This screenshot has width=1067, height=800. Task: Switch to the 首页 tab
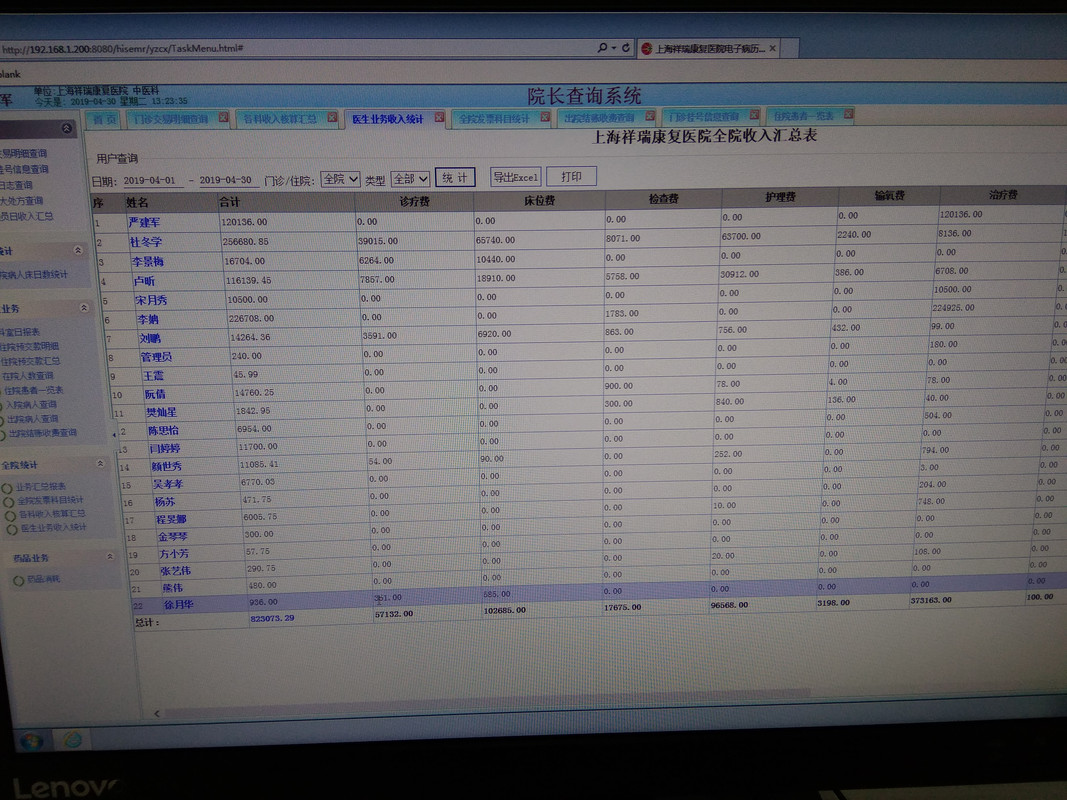point(103,120)
